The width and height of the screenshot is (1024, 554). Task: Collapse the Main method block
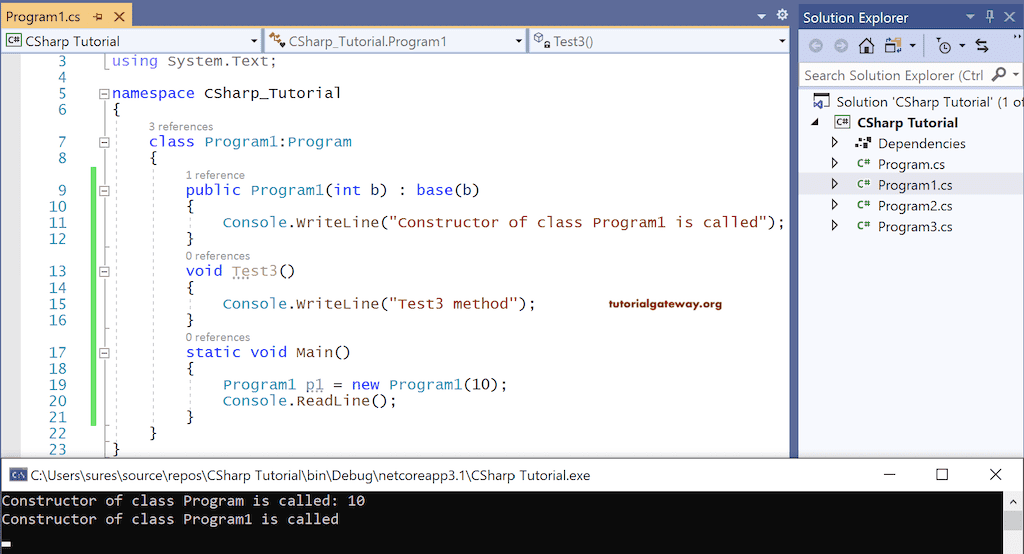tap(104, 353)
